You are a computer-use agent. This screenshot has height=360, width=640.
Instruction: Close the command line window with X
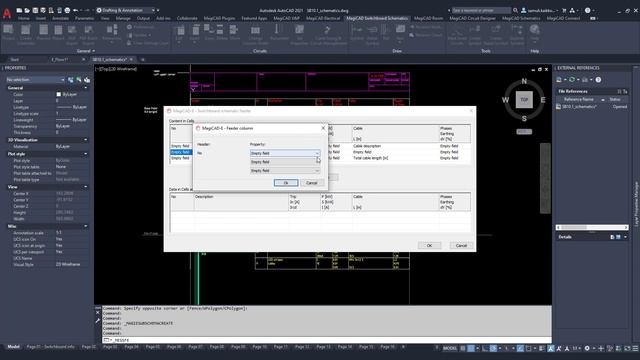[x=98, y=313]
